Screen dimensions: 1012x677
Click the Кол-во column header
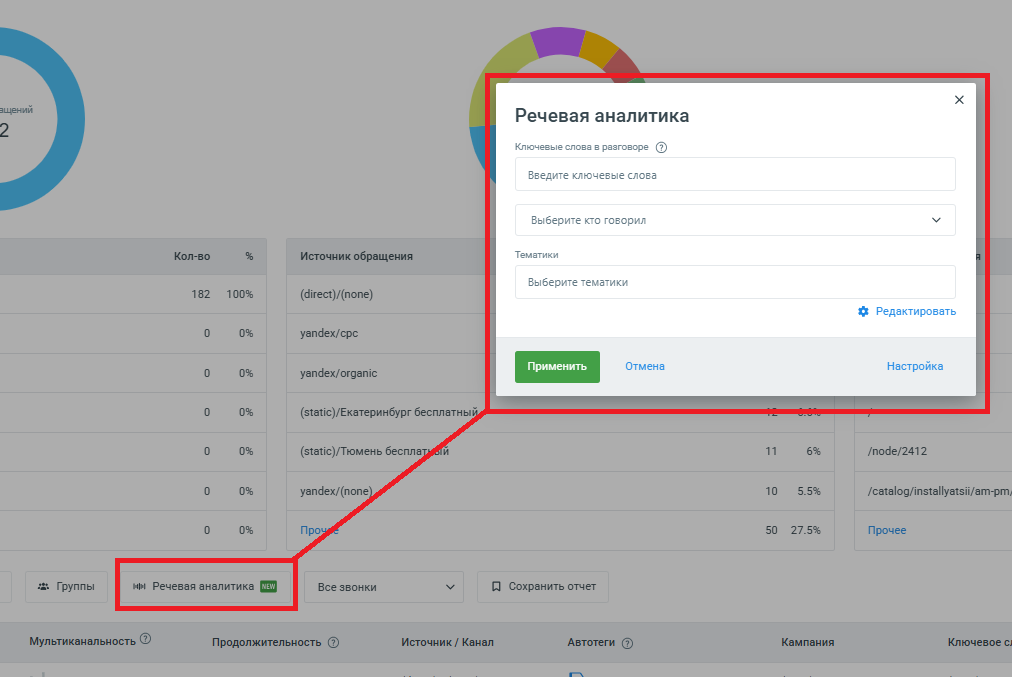pos(192,256)
